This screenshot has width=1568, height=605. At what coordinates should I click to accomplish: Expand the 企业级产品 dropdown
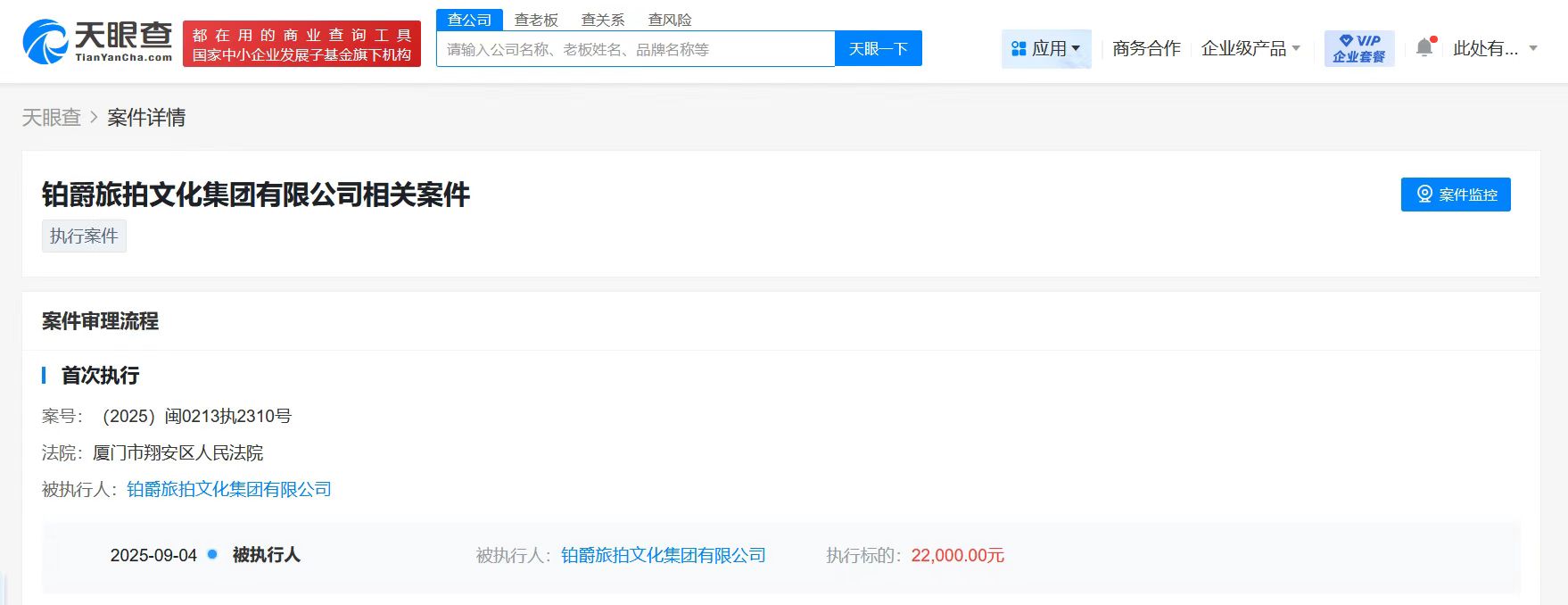[1250, 48]
